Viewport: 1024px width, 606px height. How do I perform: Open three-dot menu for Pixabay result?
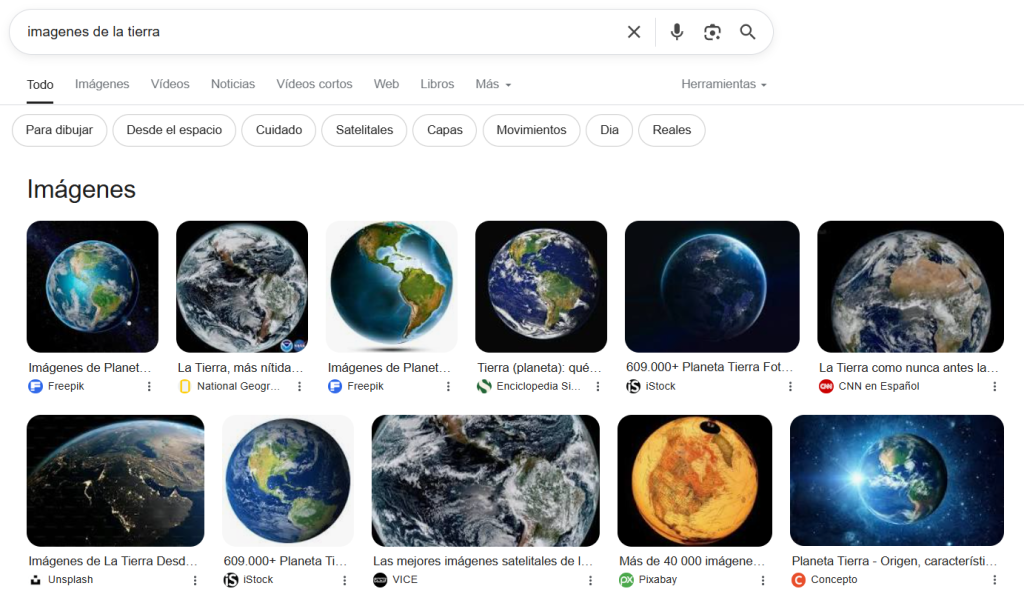(763, 580)
